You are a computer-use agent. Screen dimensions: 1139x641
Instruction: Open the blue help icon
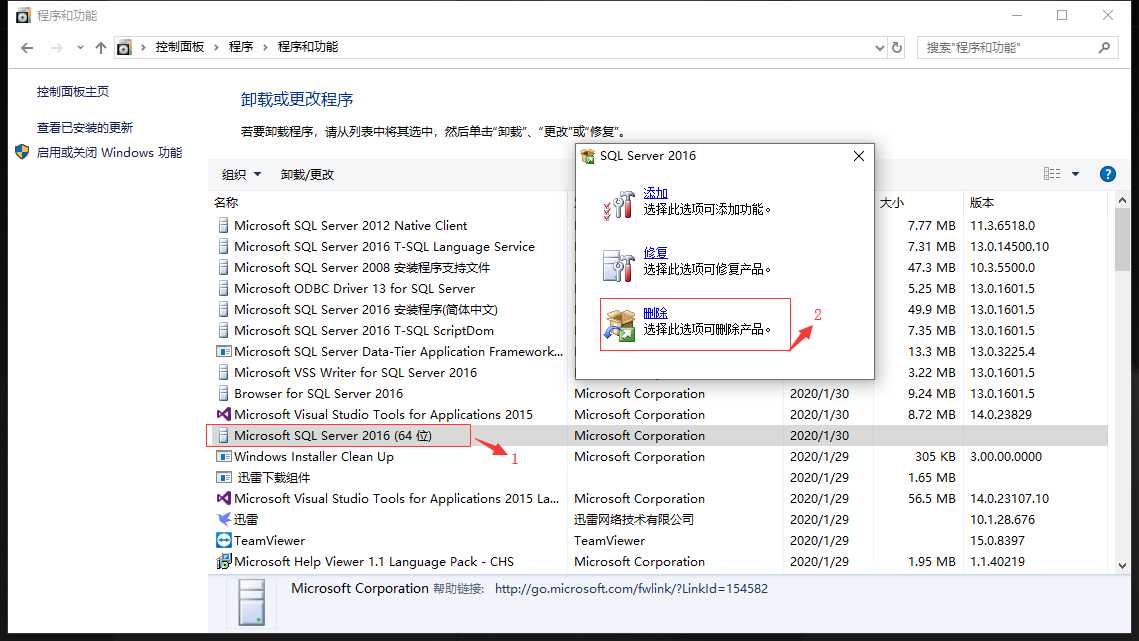[1108, 174]
